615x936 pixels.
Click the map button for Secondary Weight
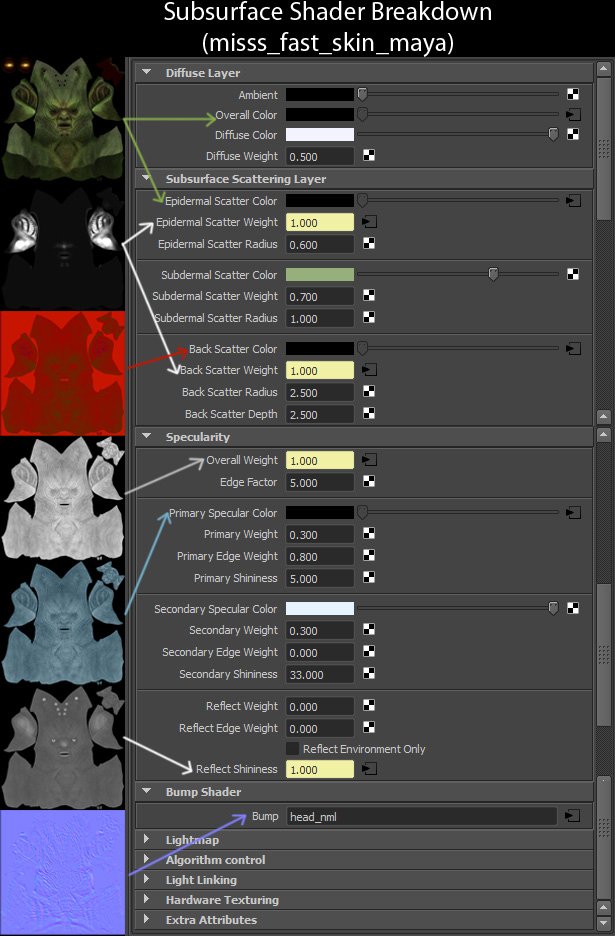[369, 630]
